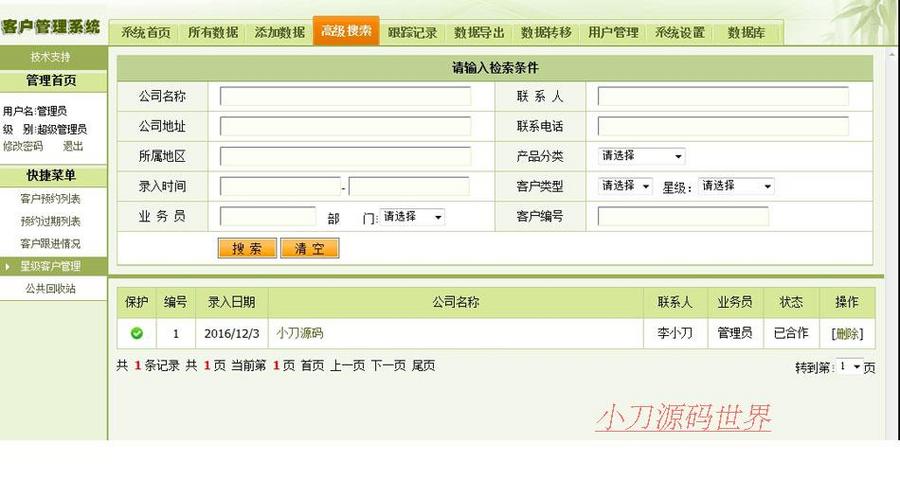Open 客户预约列表 in quick menu
900x480 pixels.
[51, 199]
